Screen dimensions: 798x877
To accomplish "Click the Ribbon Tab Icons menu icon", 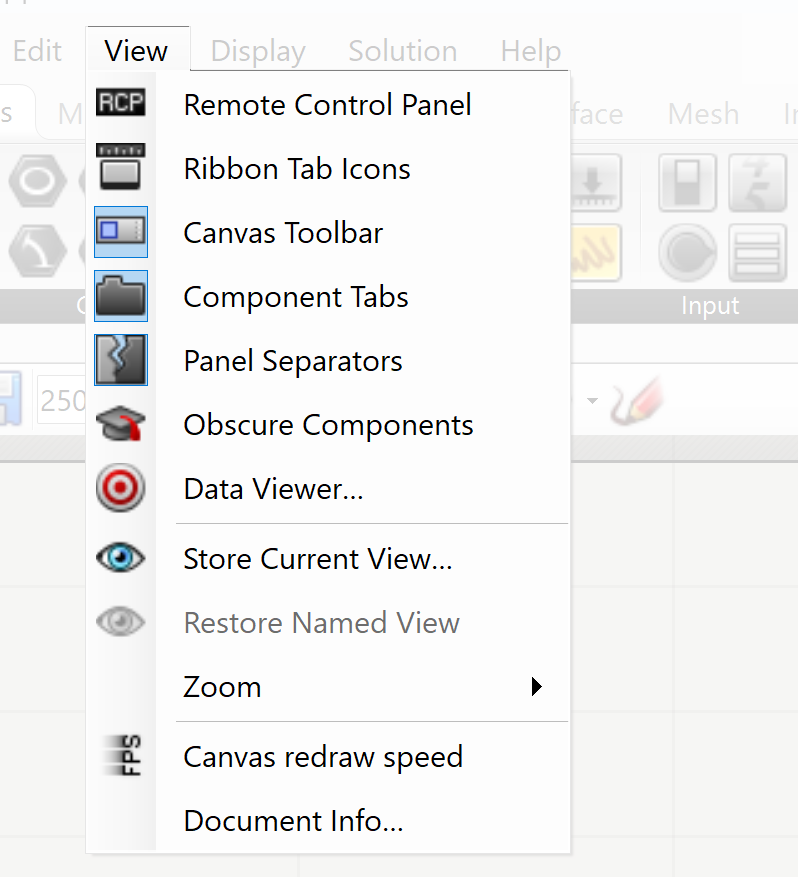I will pos(121,168).
